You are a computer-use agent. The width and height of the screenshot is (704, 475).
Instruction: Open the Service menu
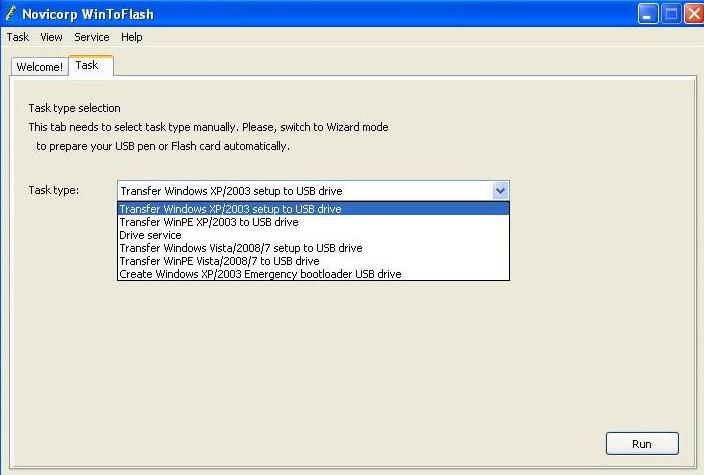pos(92,37)
